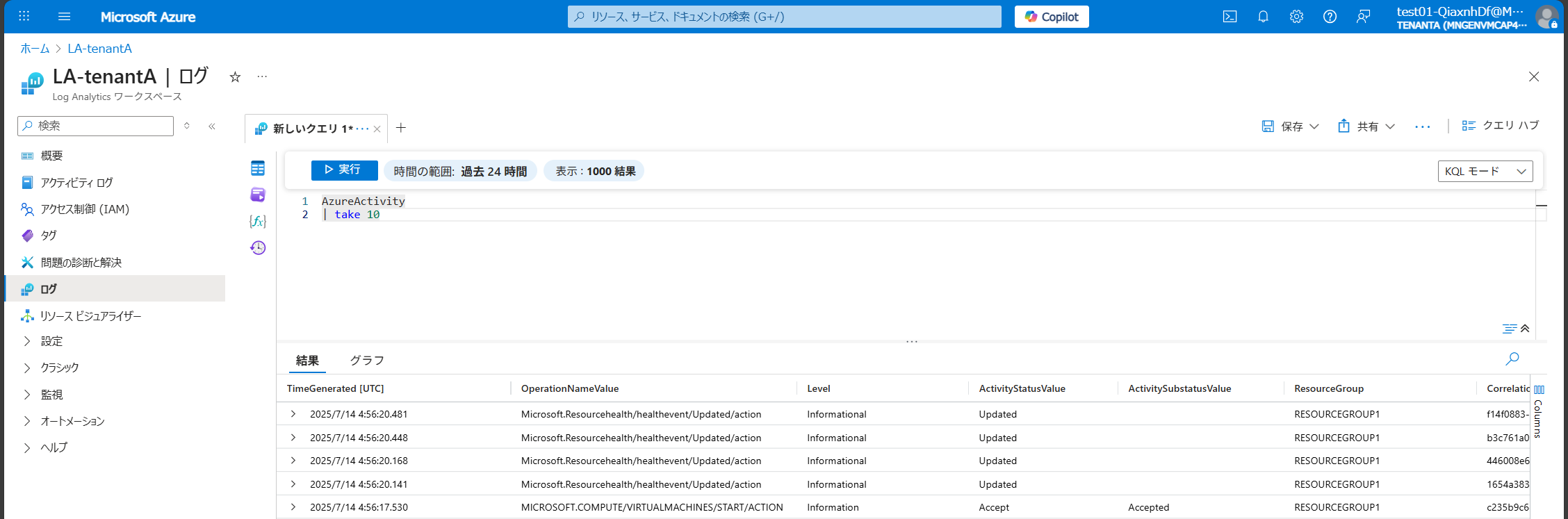Open the Query history clock icon

(258, 247)
